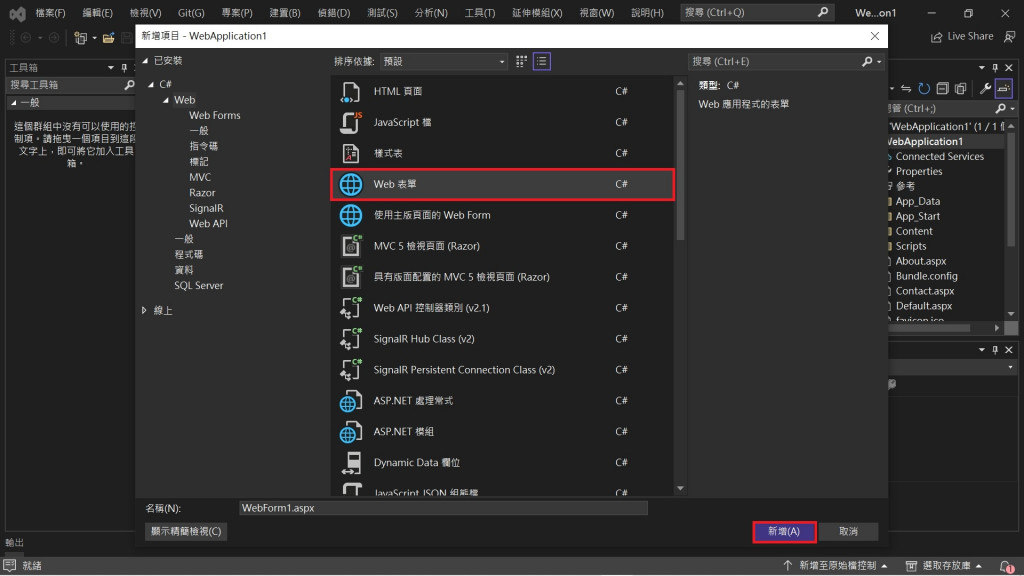This screenshot has width=1024, height=576.
Task: Click 顯示精簡檢視(C) button
Action: [x=186, y=532]
